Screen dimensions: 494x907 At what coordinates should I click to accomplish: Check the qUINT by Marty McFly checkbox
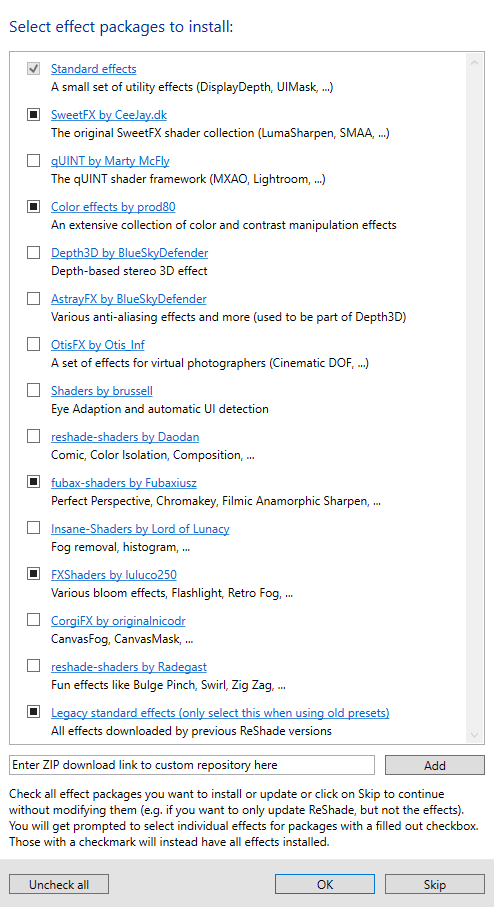point(34,160)
